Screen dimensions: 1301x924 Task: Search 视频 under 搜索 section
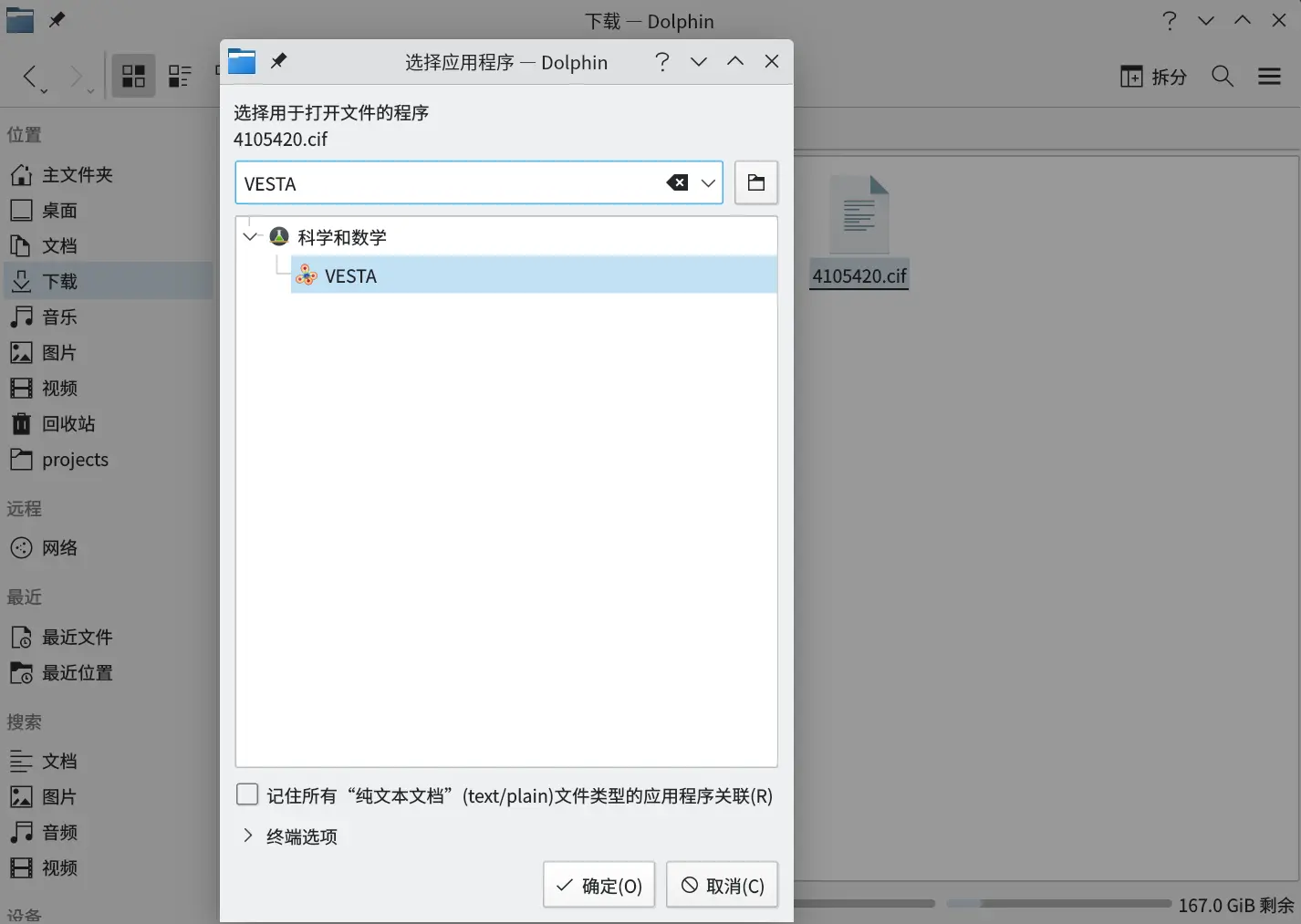[106, 867]
